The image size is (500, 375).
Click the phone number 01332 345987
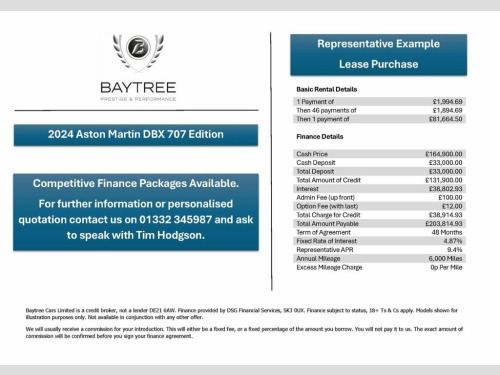click(175, 220)
